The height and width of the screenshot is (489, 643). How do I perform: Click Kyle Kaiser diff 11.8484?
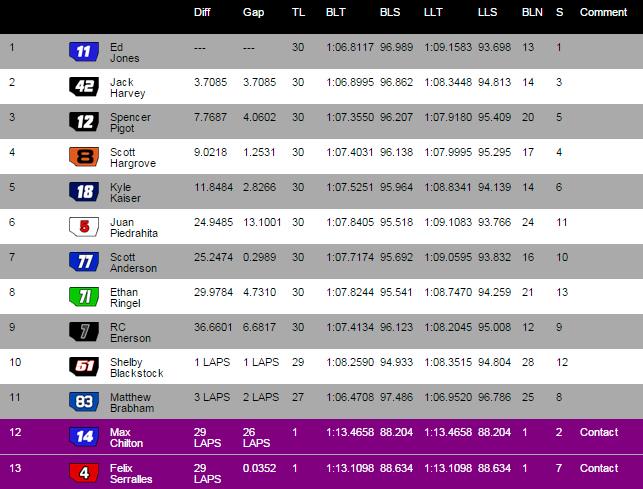coord(213,187)
